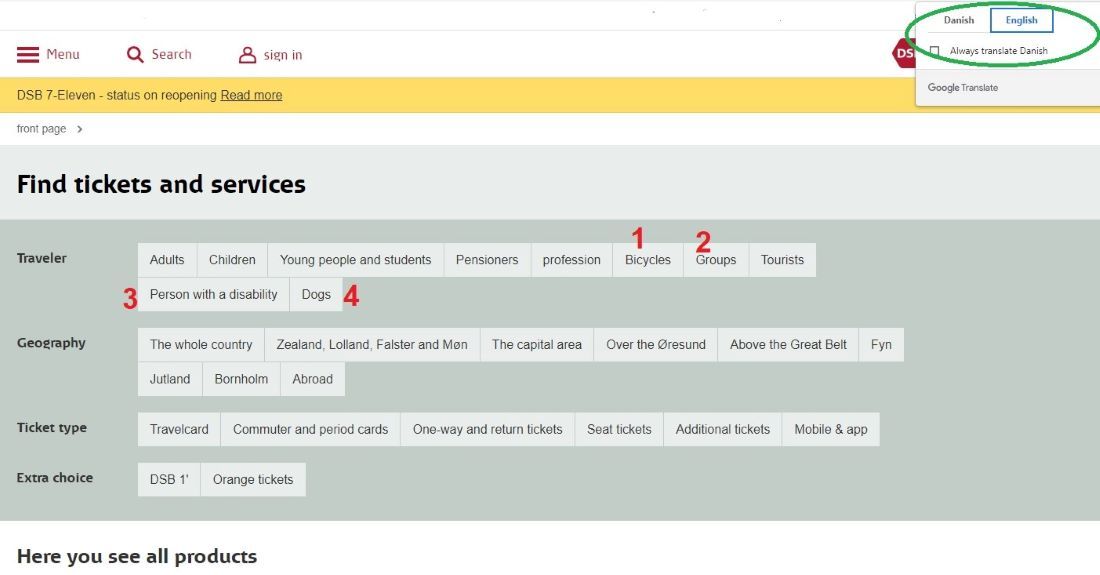The height and width of the screenshot is (575, 1100).
Task: Choose Additional tickets filter
Action: point(723,430)
